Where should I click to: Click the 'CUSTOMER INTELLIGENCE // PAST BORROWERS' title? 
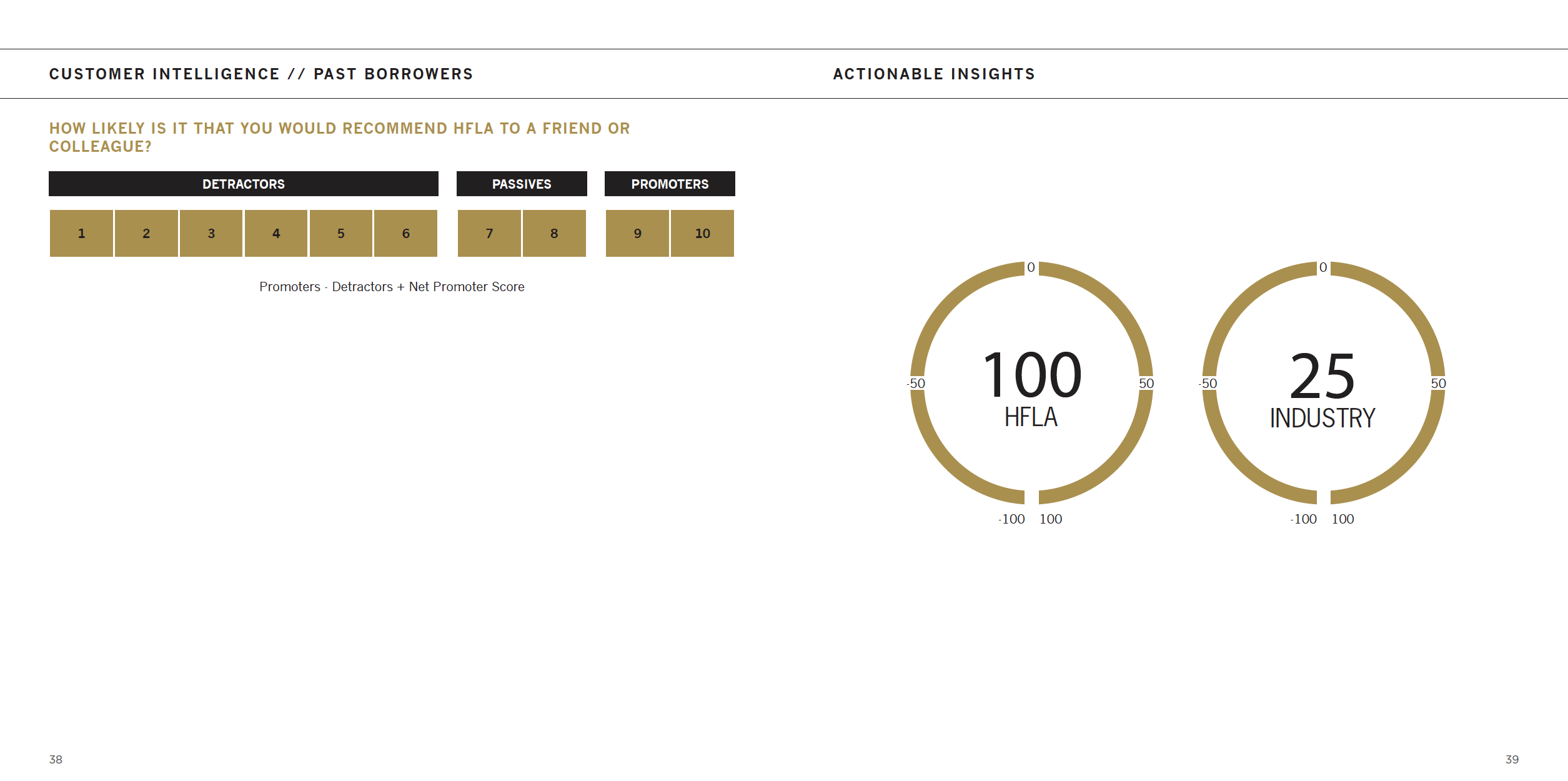(x=261, y=74)
